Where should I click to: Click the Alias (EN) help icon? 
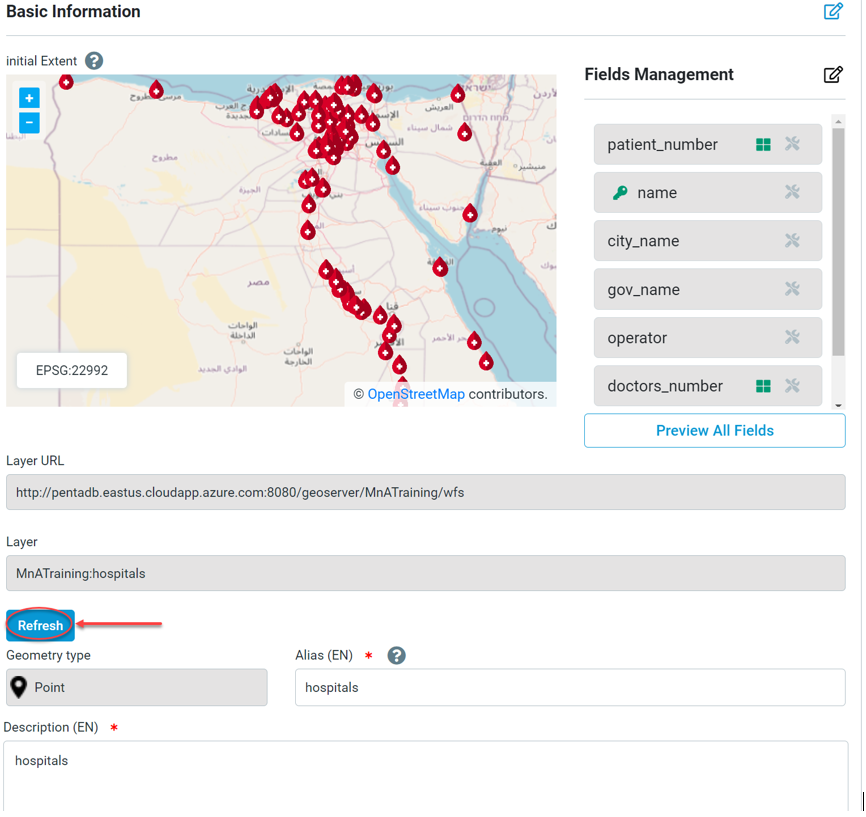pyautogui.click(x=396, y=656)
